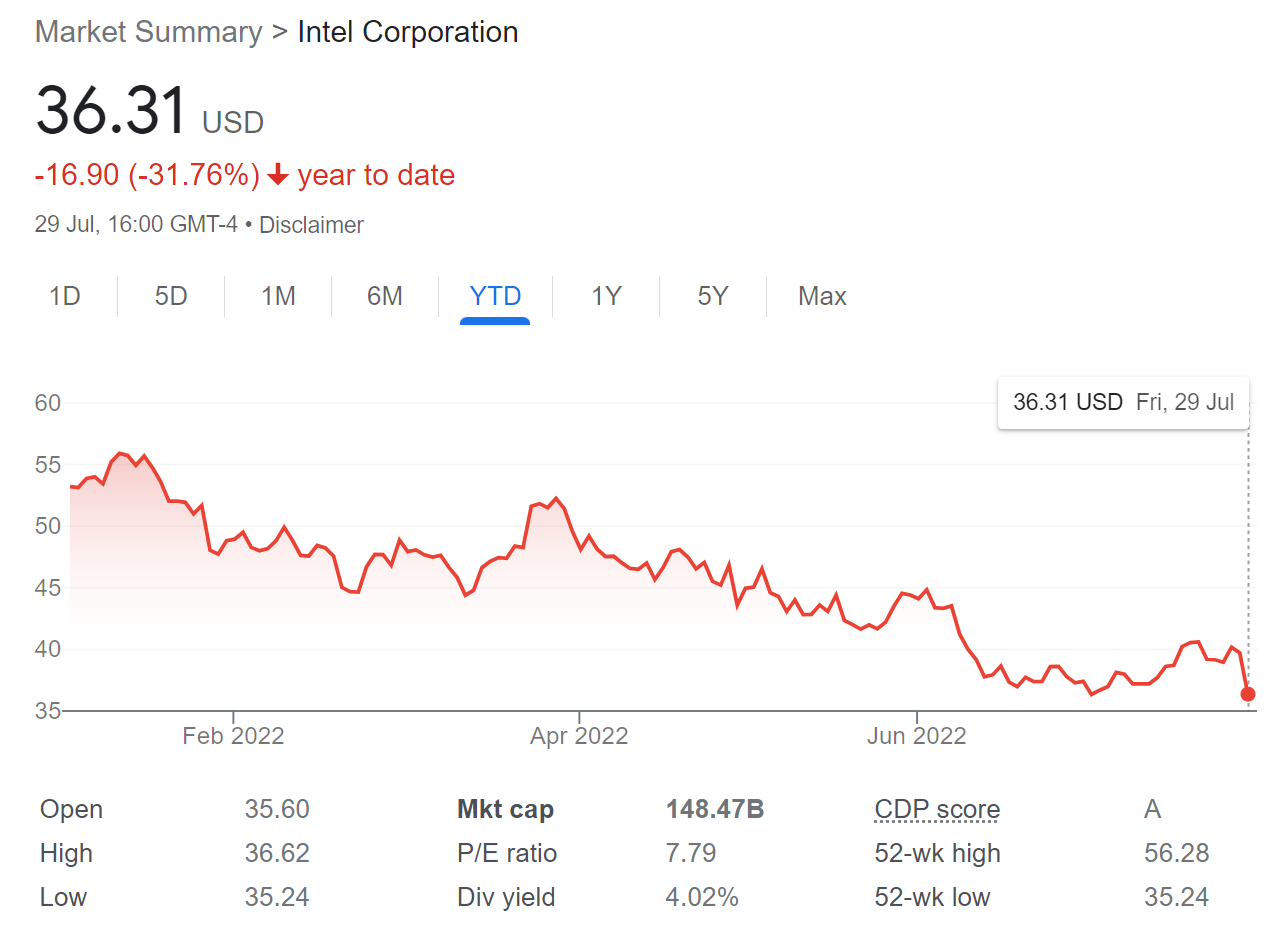Click the Mkt cap label
The height and width of the screenshot is (933, 1285).
505,810
